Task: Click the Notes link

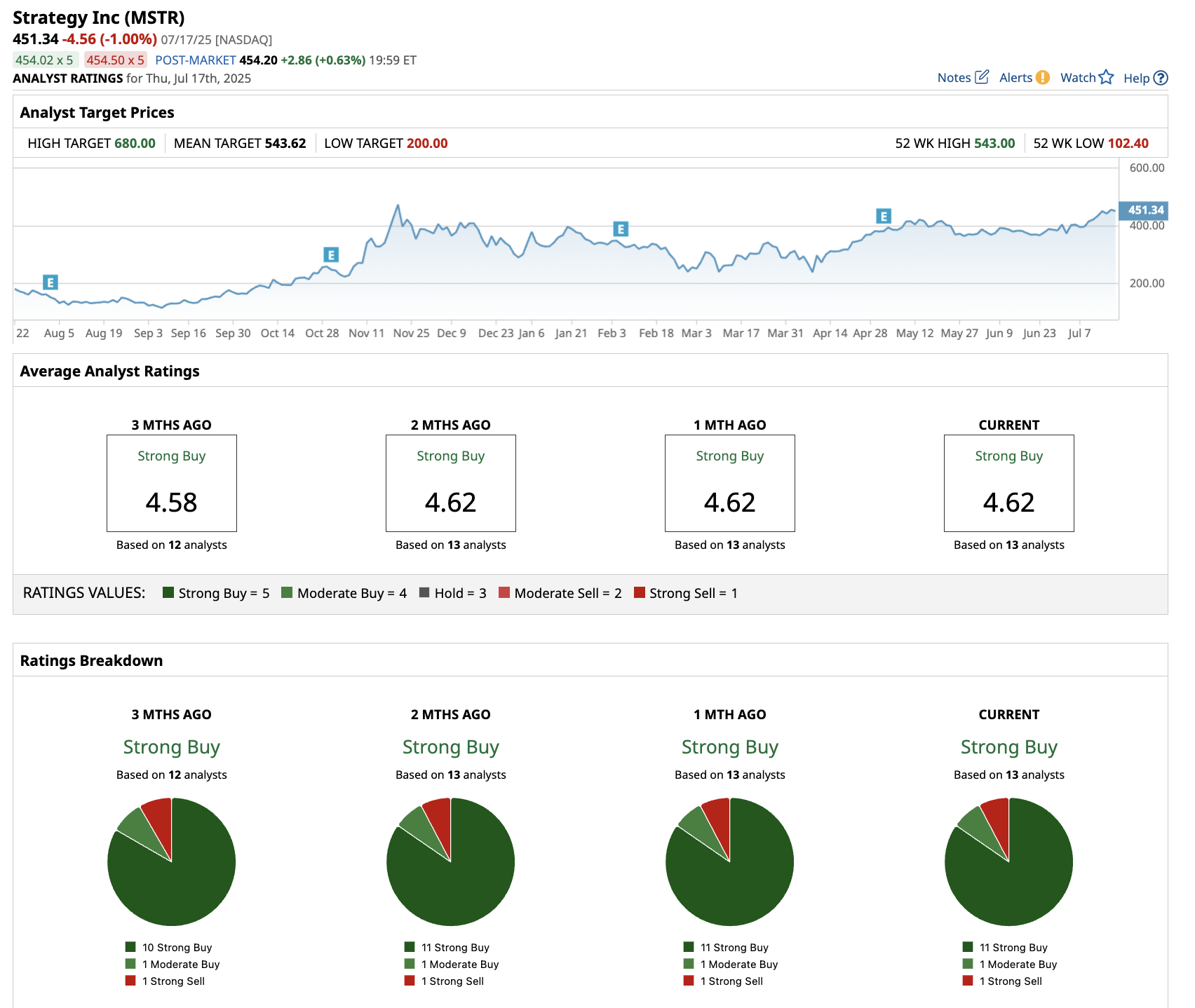Action: [954, 78]
